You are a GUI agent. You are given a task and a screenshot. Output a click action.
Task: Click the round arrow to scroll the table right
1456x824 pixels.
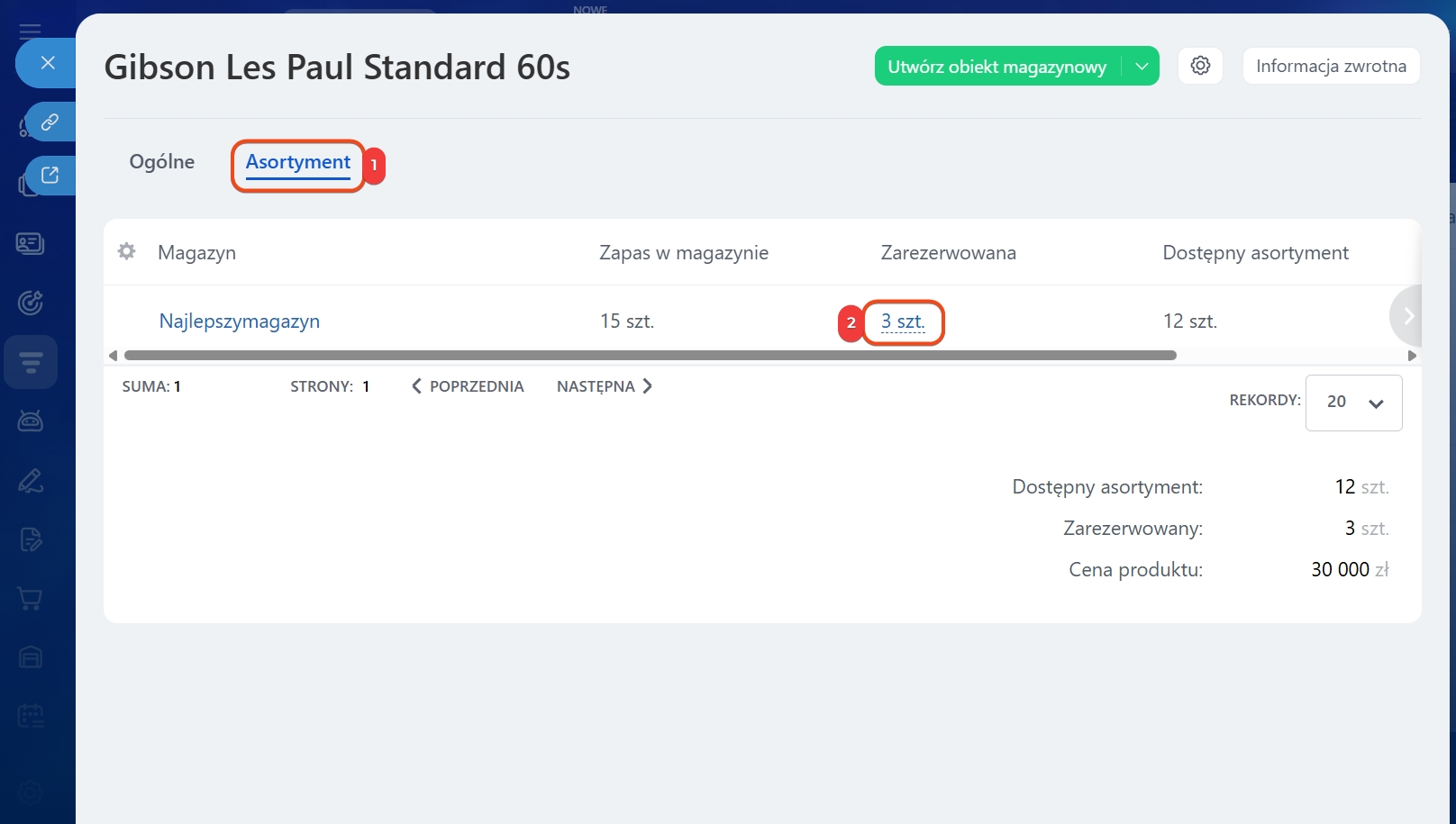1407,316
